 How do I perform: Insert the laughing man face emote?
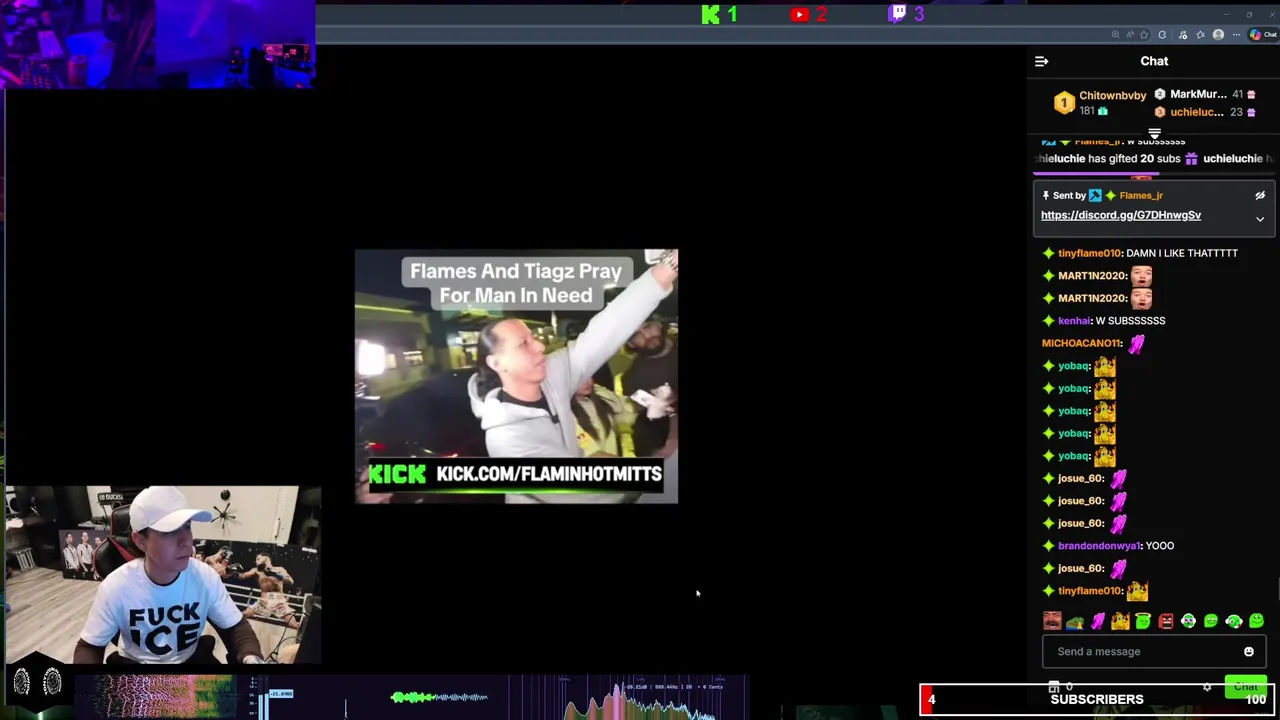[x=1052, y=621]
